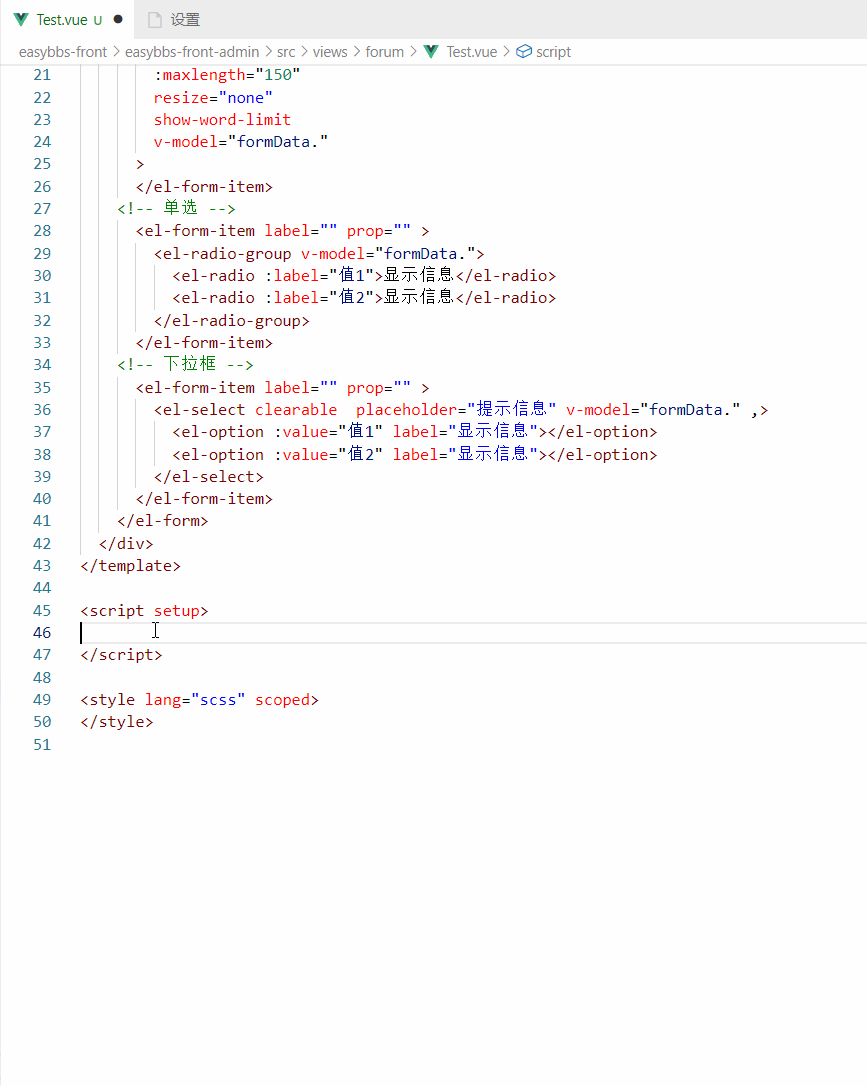Click the <el-radio-group opening tag on line 29
Image resolution: width=867 pixels, height=1086 pixels.
(223, 254)
